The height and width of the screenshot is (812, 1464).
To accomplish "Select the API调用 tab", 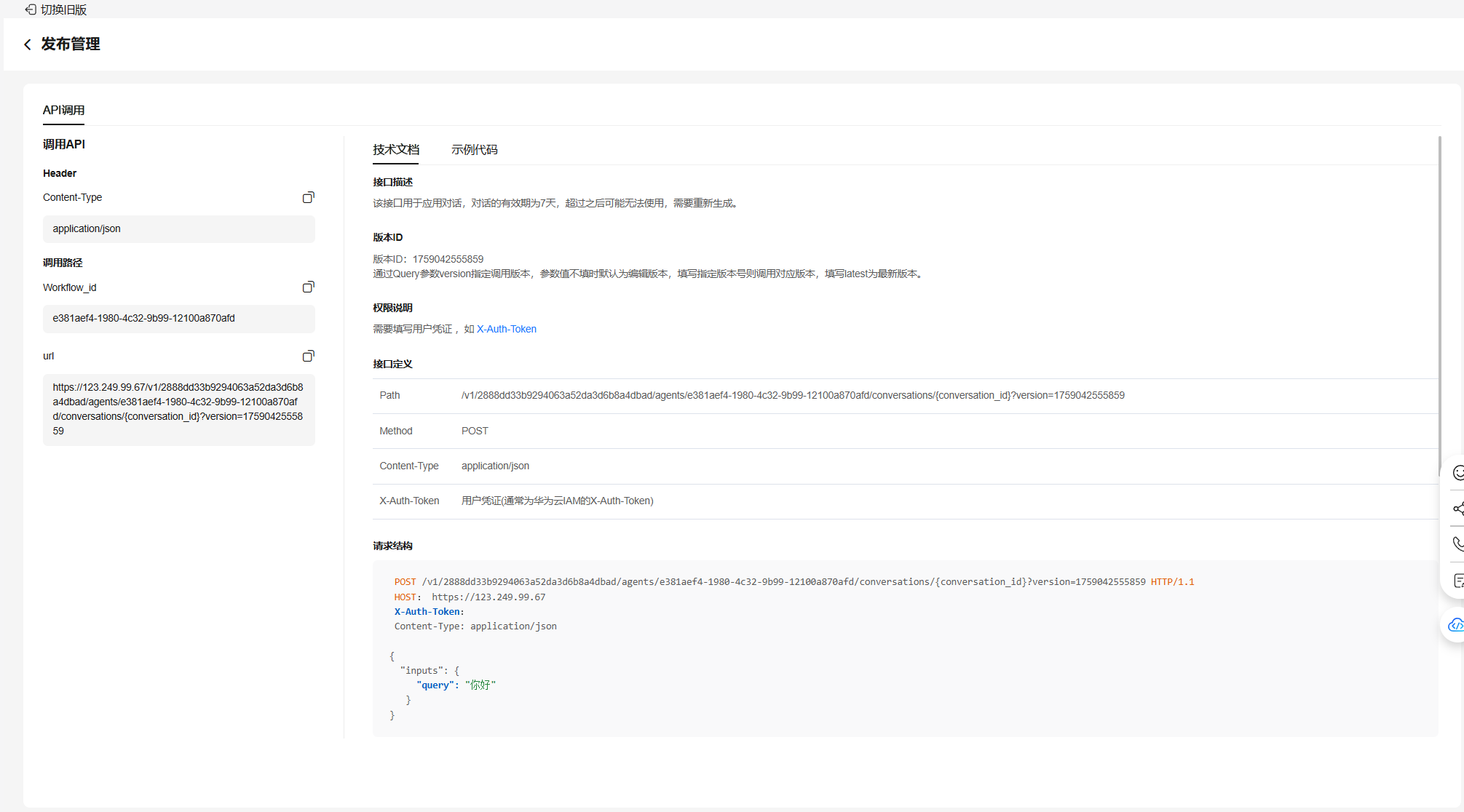I will tap(63, 111).
